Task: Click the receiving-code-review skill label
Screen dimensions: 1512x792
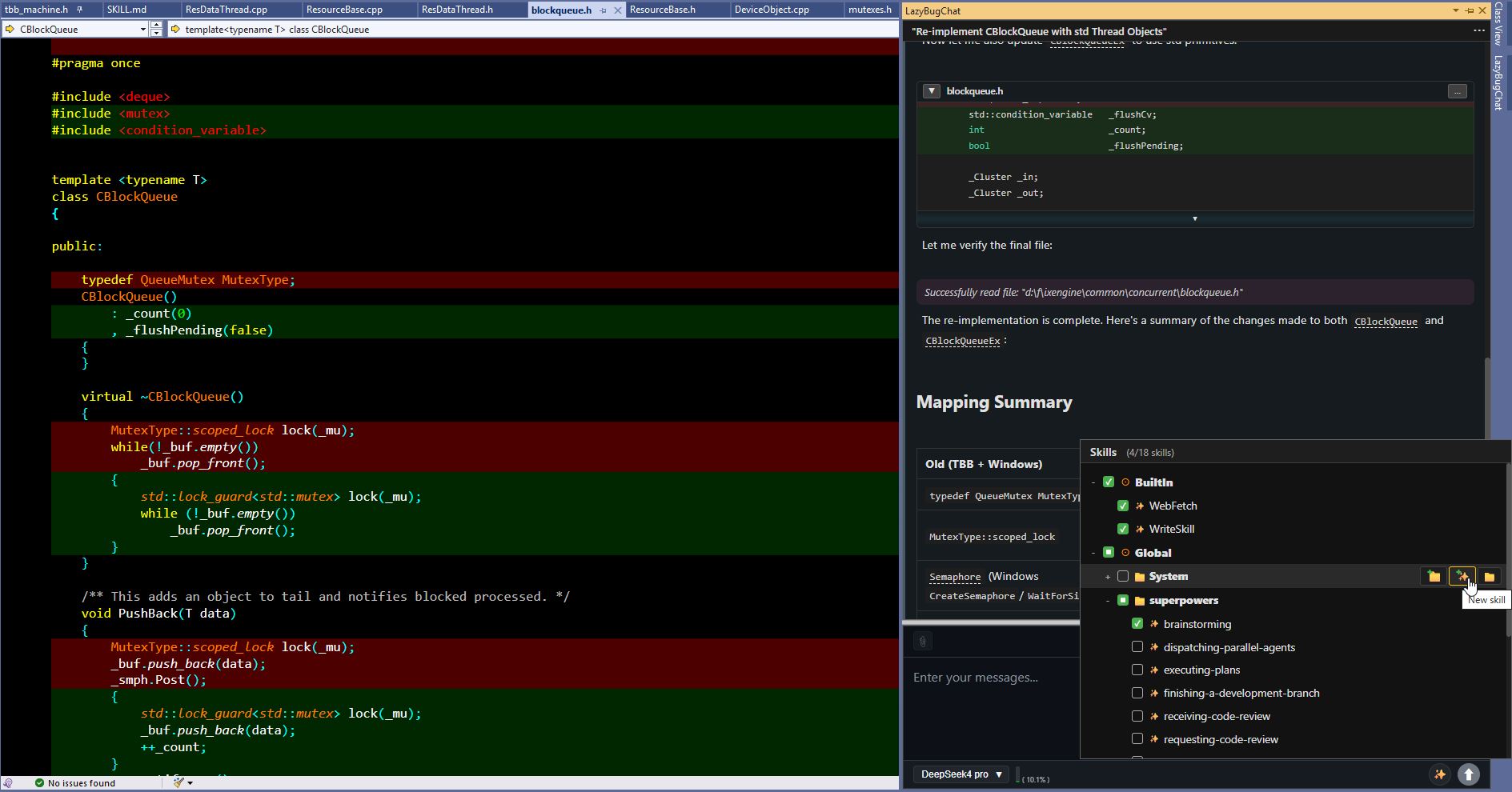Action: (1217, 716)
